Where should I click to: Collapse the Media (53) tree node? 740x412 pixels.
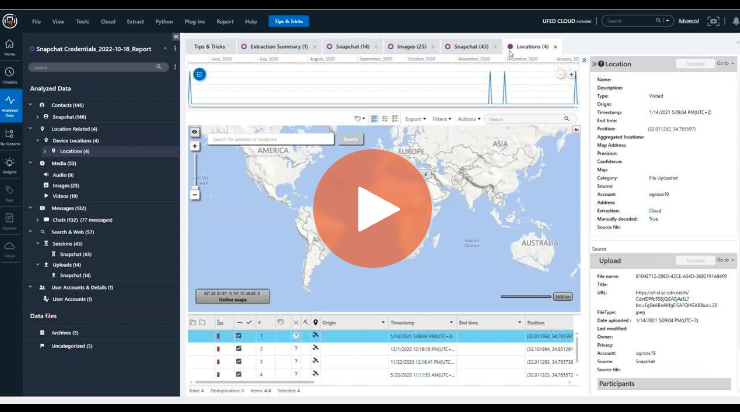(x=31, y=163)
